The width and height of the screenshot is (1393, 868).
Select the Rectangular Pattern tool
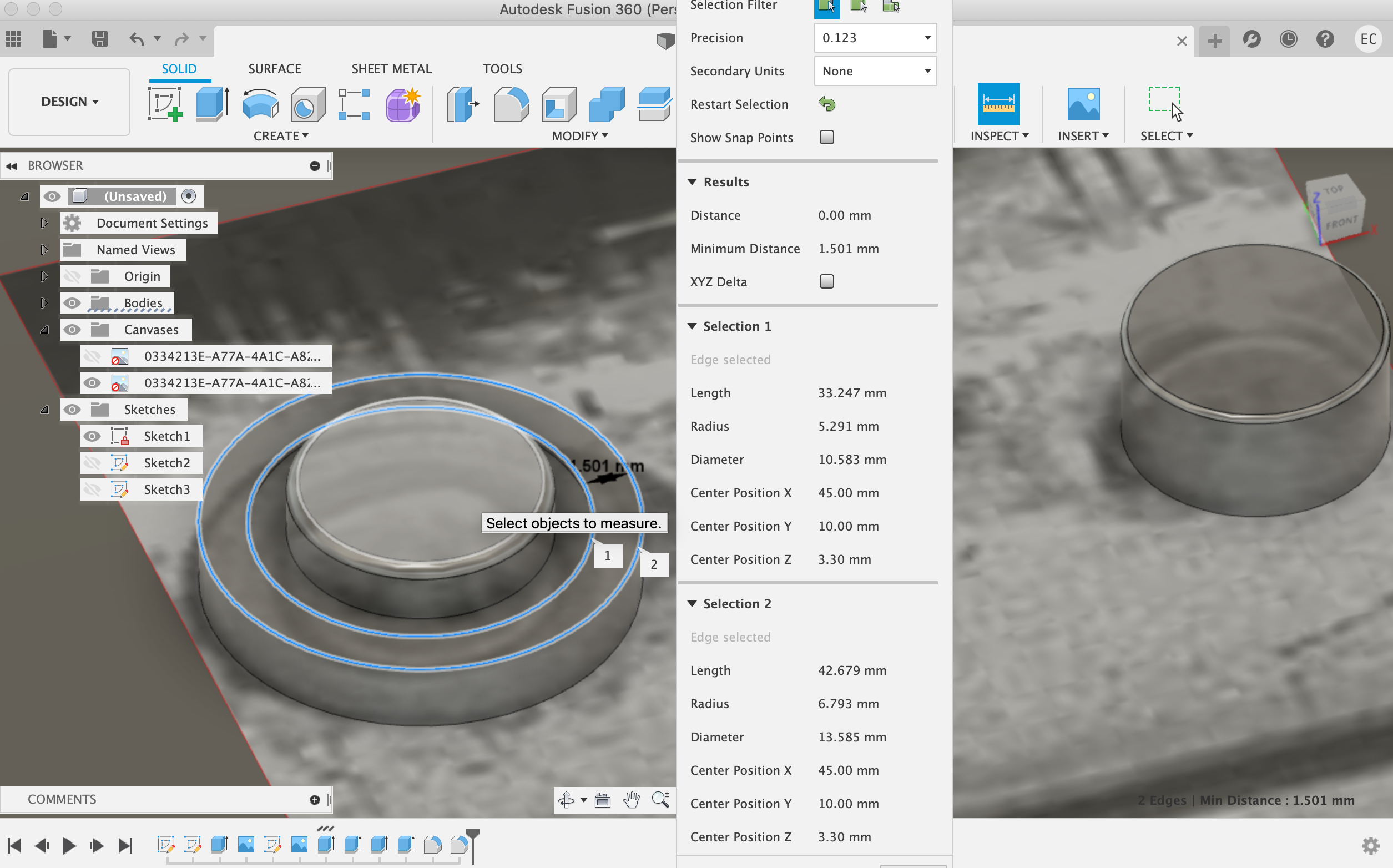(354, 104)
